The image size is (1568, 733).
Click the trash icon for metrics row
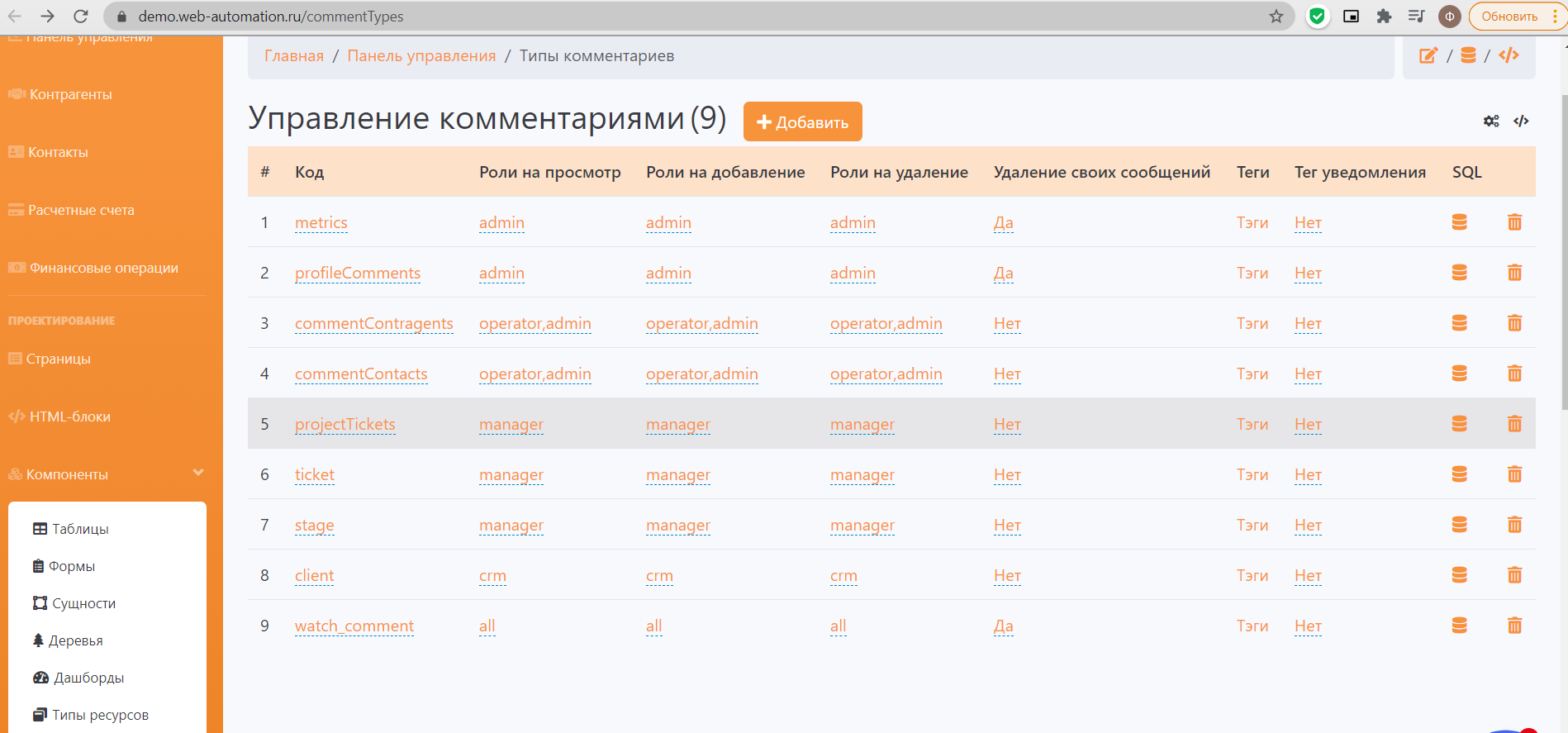[x=1514, y=222]
